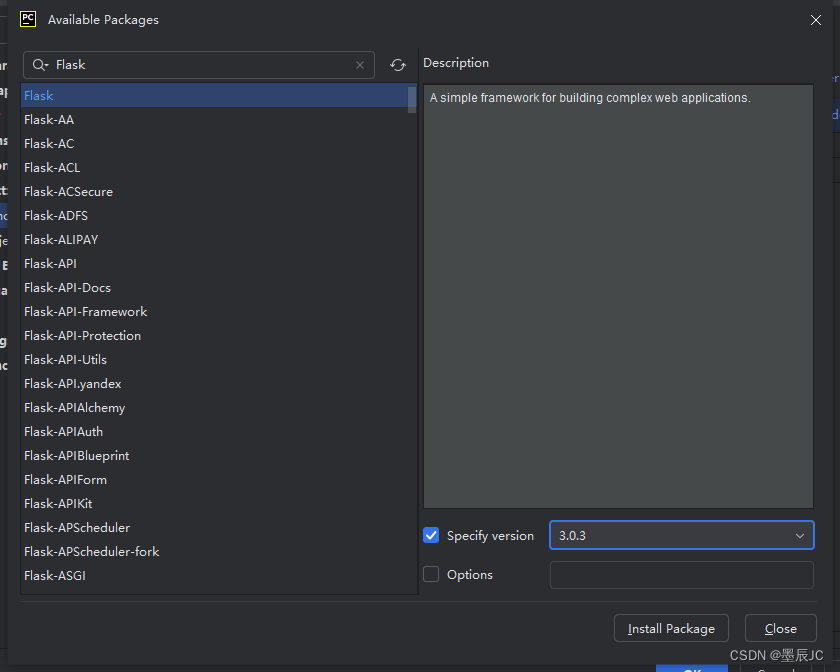The image size is (840, 672).
Task: Clear the Flask search text
Action: 360,65
